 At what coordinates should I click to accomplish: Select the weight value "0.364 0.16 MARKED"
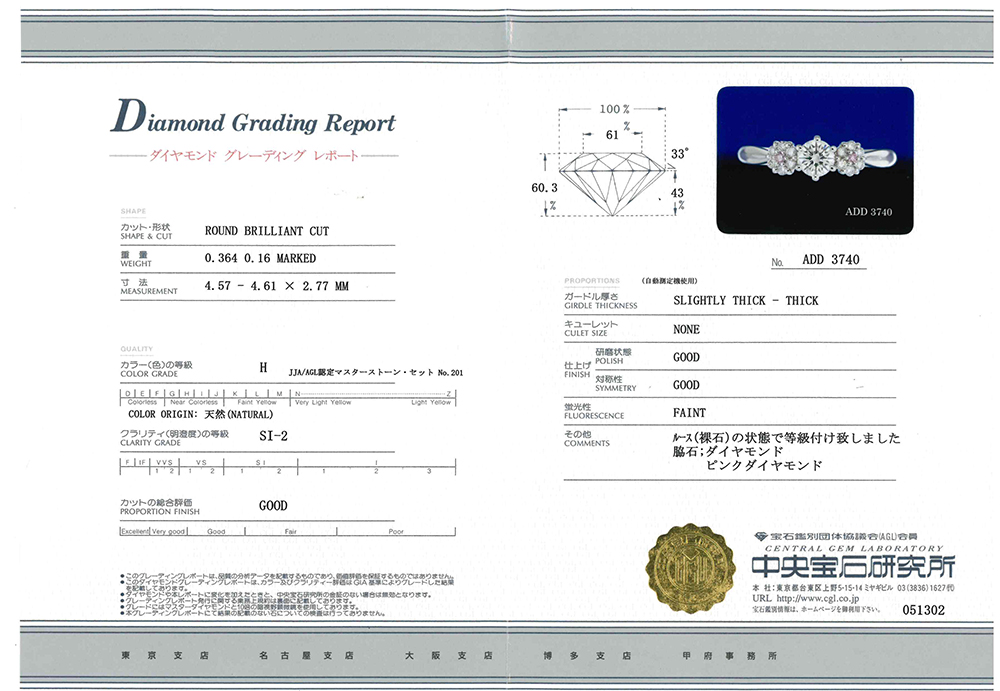point(260,258)
